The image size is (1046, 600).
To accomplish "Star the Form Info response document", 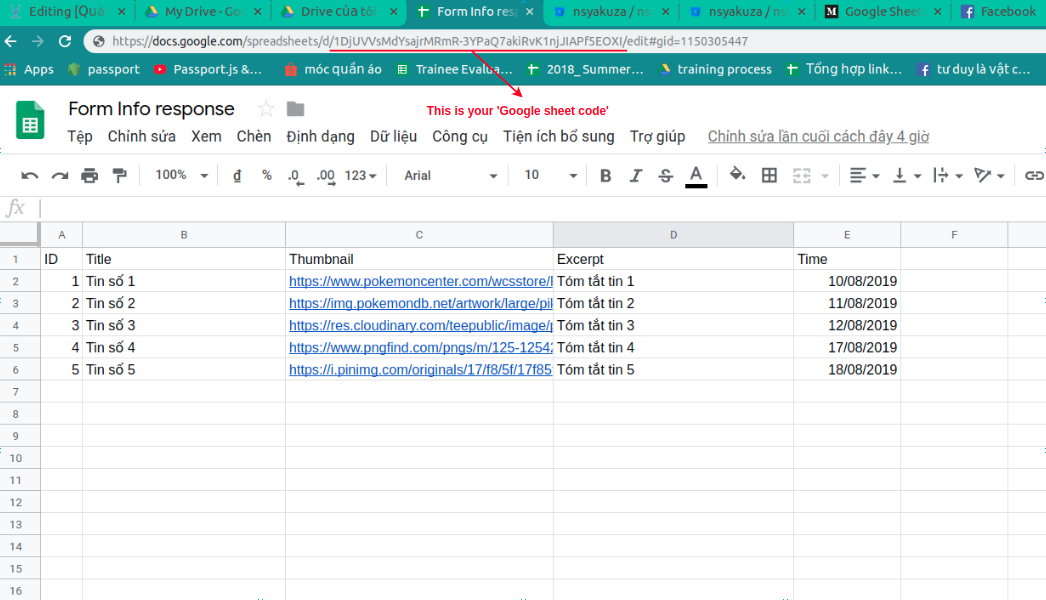I will coord(266,109).
